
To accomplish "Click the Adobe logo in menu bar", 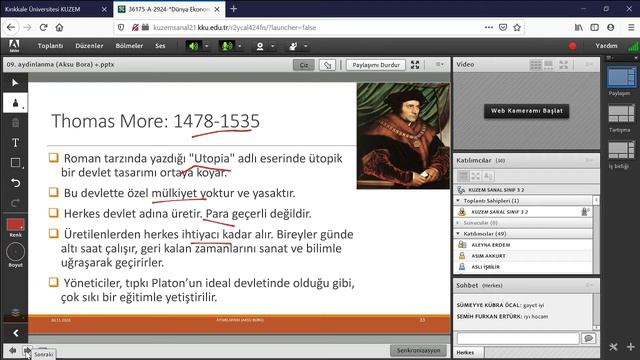I will click(14, 46).
